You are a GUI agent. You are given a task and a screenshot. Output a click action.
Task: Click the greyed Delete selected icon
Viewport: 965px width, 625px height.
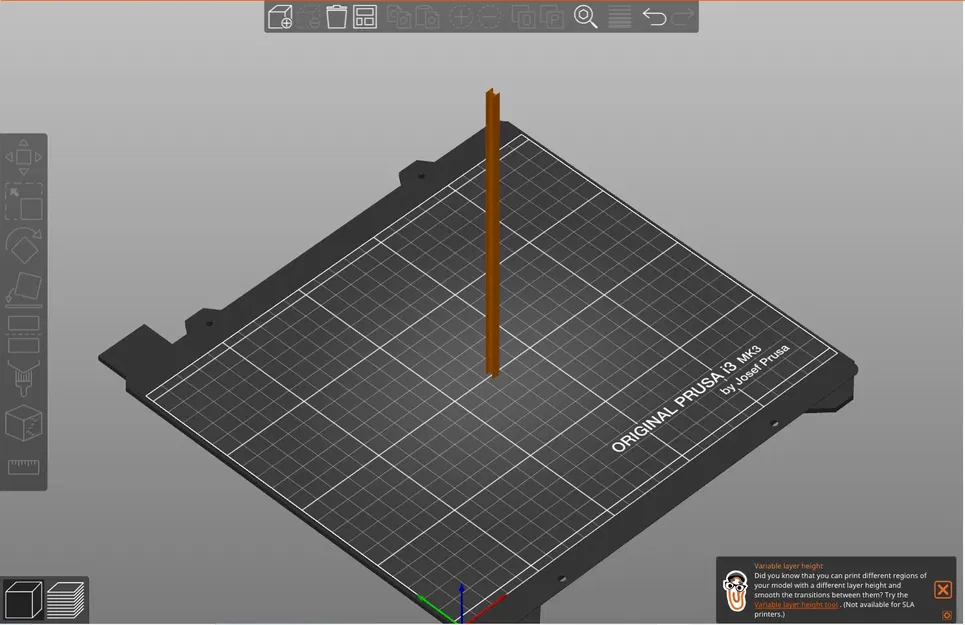tap(310, 17)
